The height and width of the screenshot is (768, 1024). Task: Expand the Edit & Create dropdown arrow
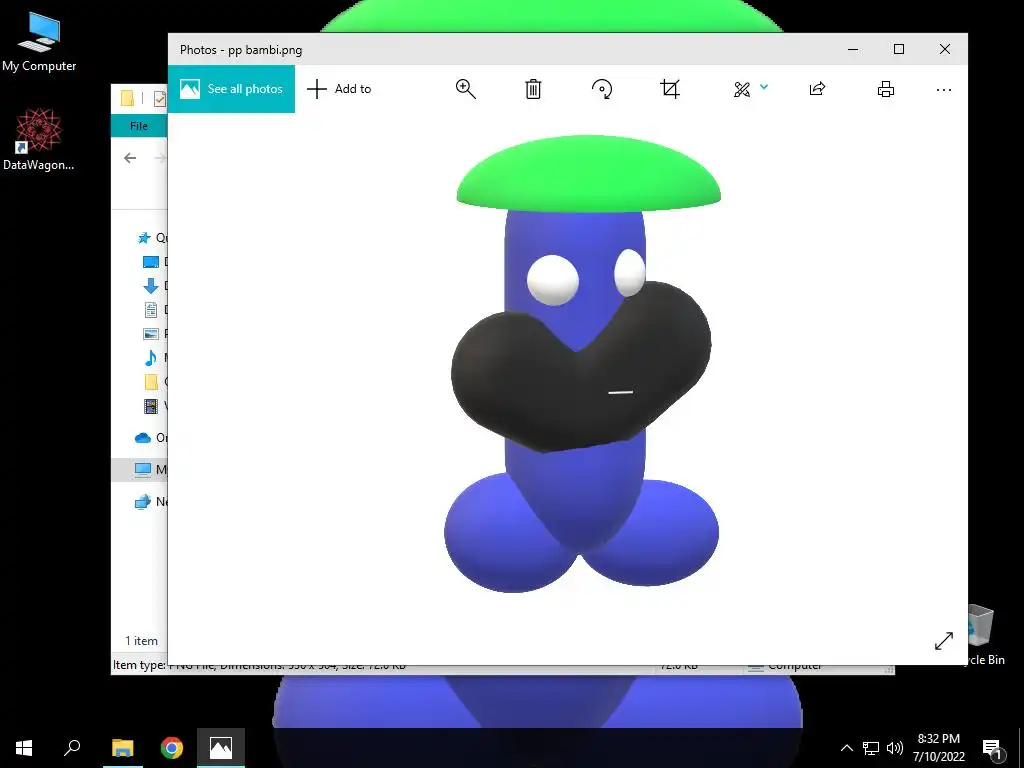tap(764, 87)
